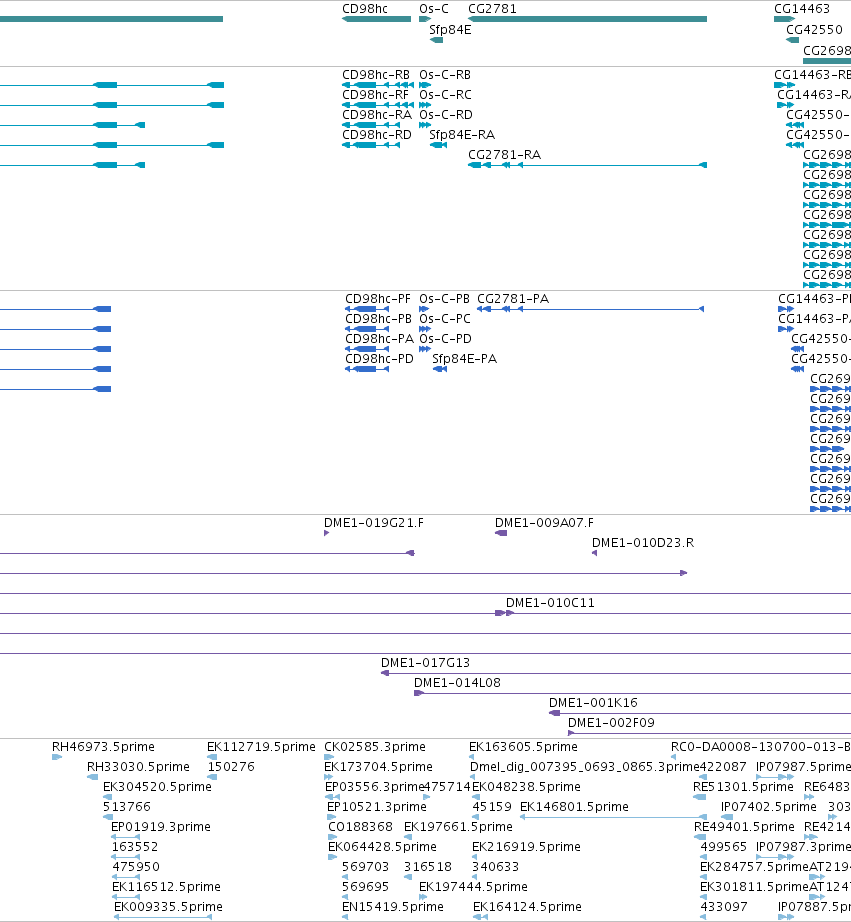
Task: Click transcript label Os-C-RC
Action: click(x=445, y=95)
